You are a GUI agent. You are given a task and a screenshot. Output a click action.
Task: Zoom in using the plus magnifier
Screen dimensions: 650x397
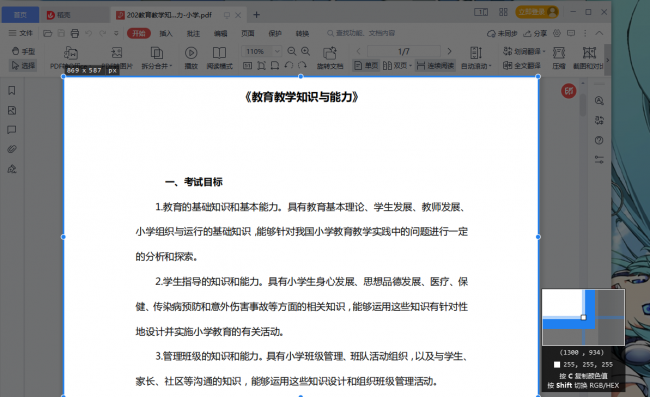306,51
